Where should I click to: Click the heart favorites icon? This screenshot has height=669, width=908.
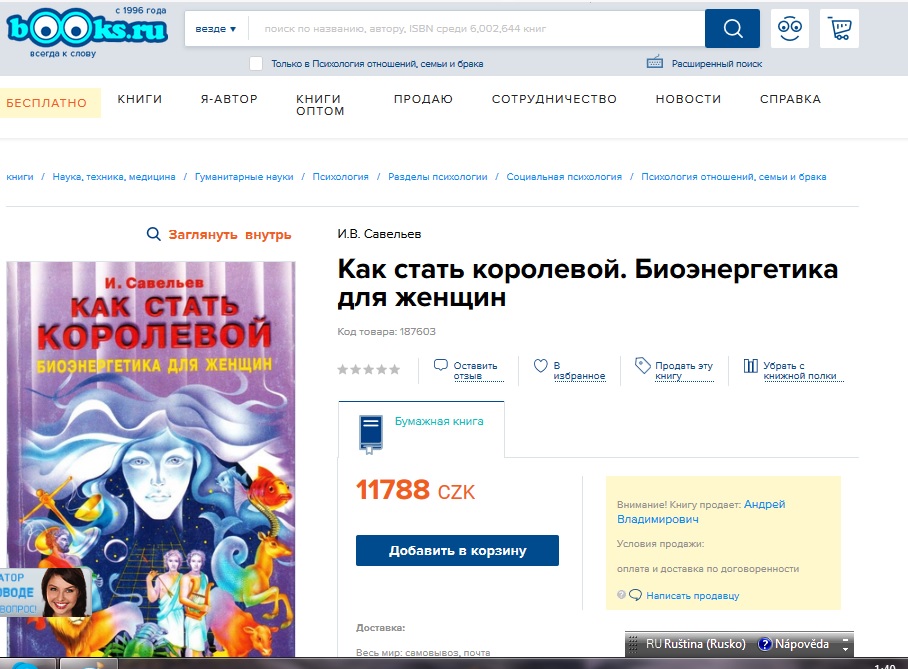coord(540,365)
